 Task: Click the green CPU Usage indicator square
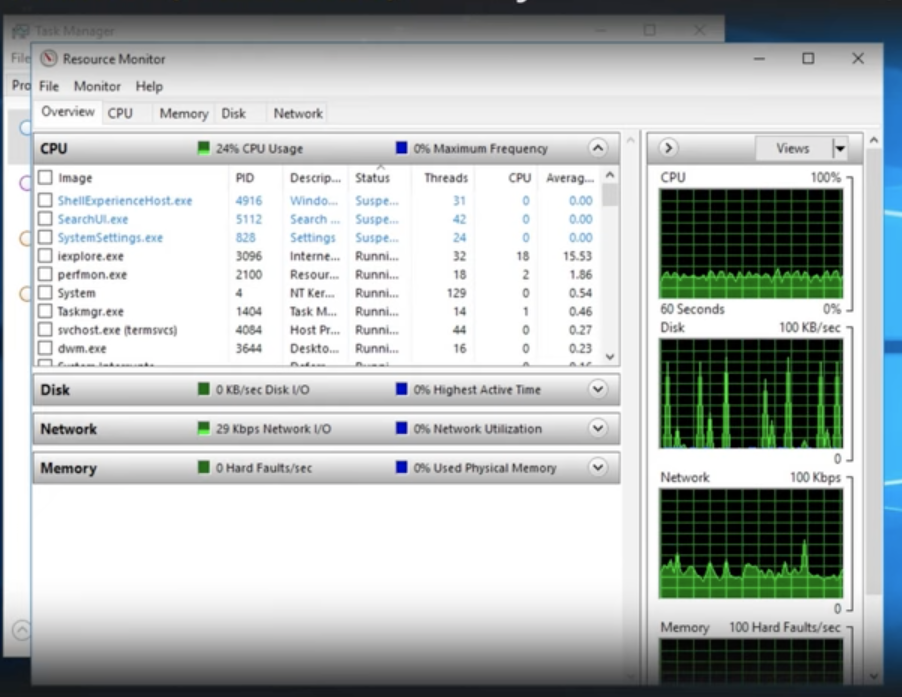(203, 148)
